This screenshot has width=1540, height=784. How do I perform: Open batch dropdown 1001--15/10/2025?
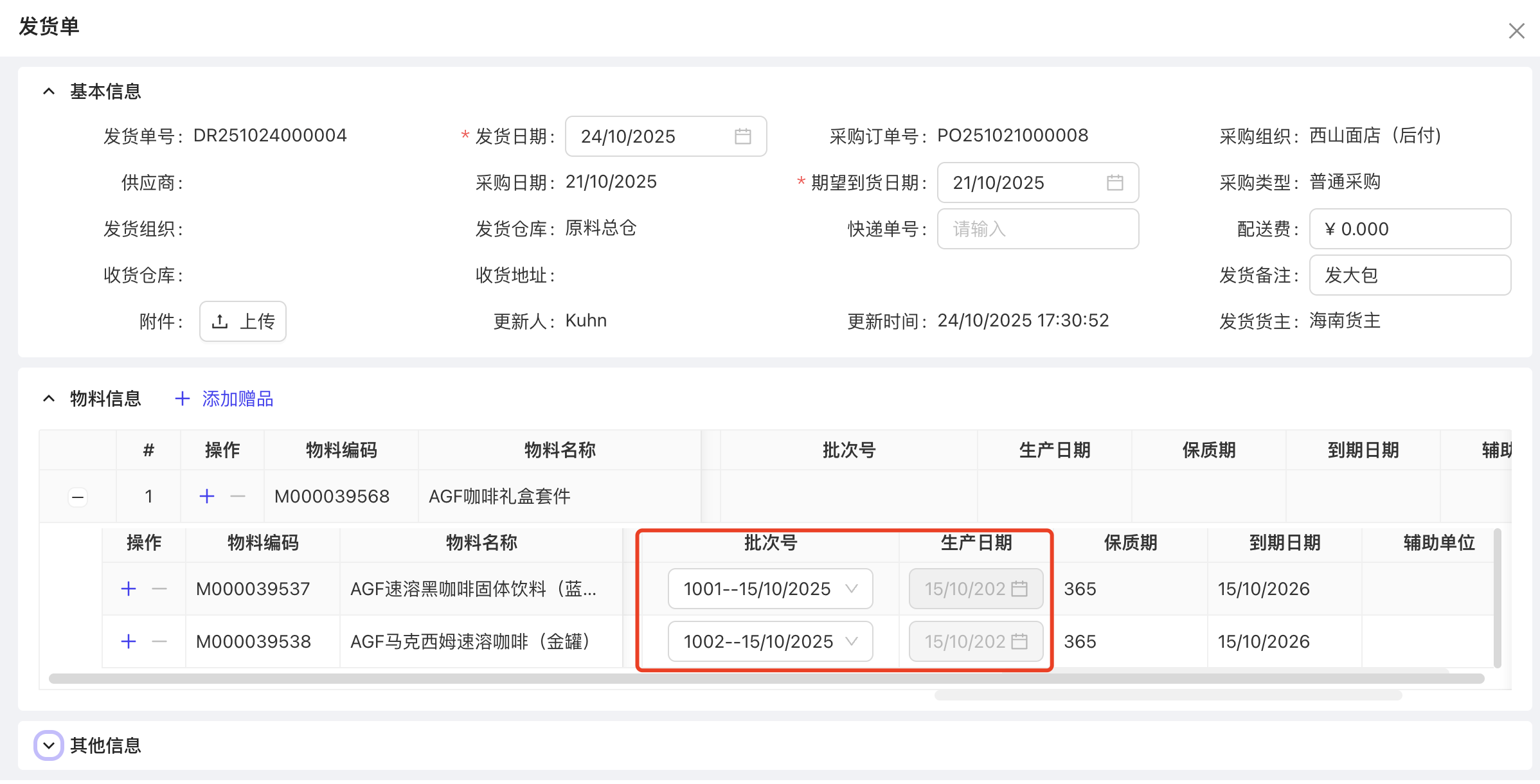(x=770, y=589)
